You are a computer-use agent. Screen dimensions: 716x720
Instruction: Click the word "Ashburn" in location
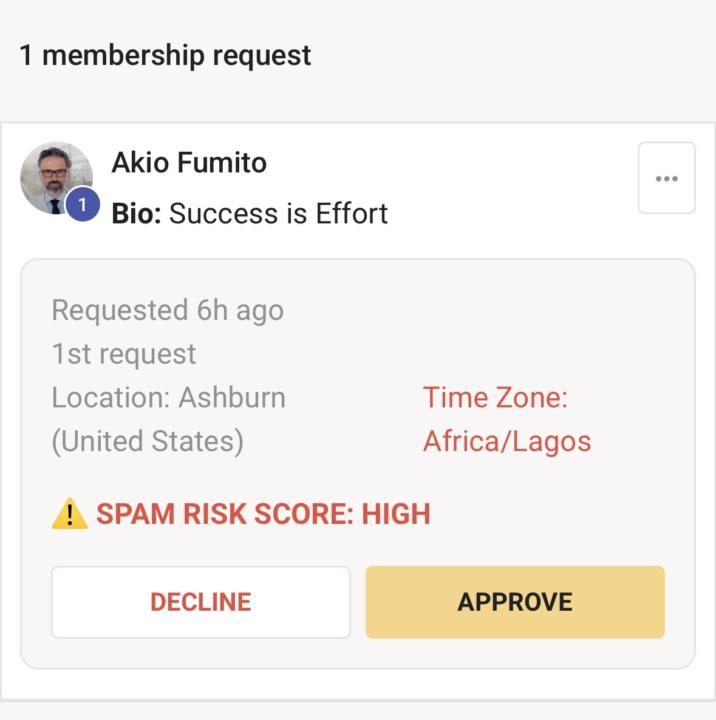232,398
